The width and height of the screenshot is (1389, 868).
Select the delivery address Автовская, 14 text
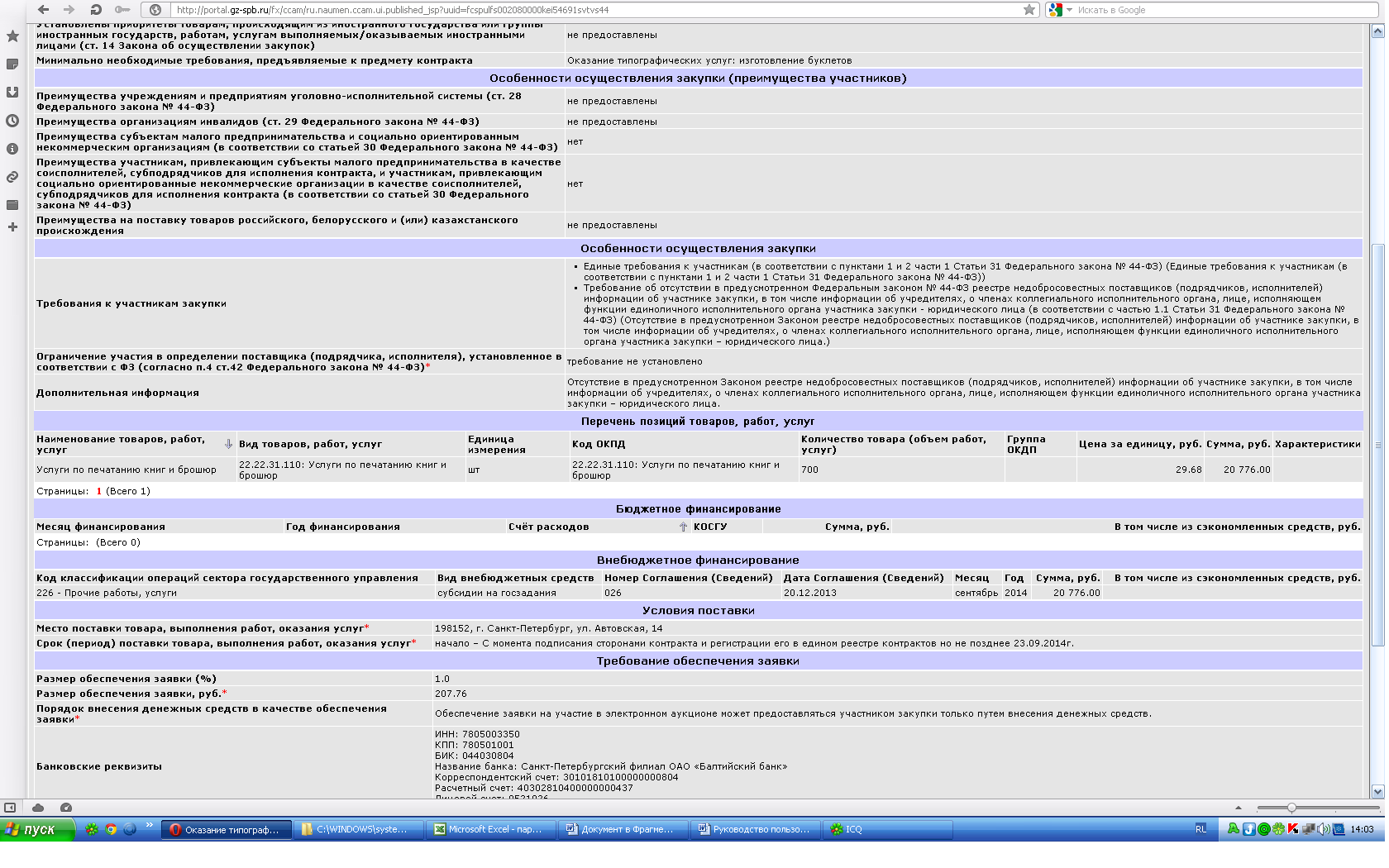point(548,628)
